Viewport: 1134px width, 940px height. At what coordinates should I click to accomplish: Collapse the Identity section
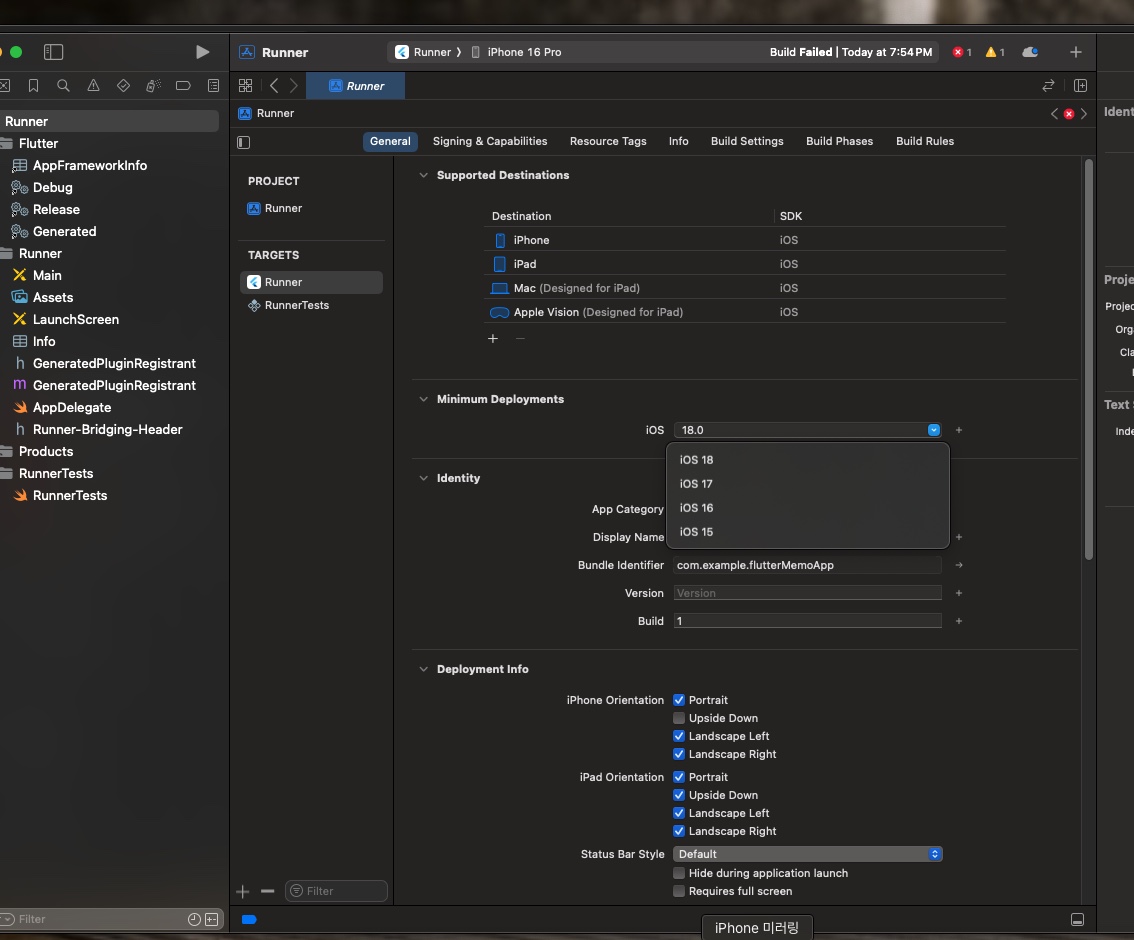pyautogui.click(x=424, y=478)
